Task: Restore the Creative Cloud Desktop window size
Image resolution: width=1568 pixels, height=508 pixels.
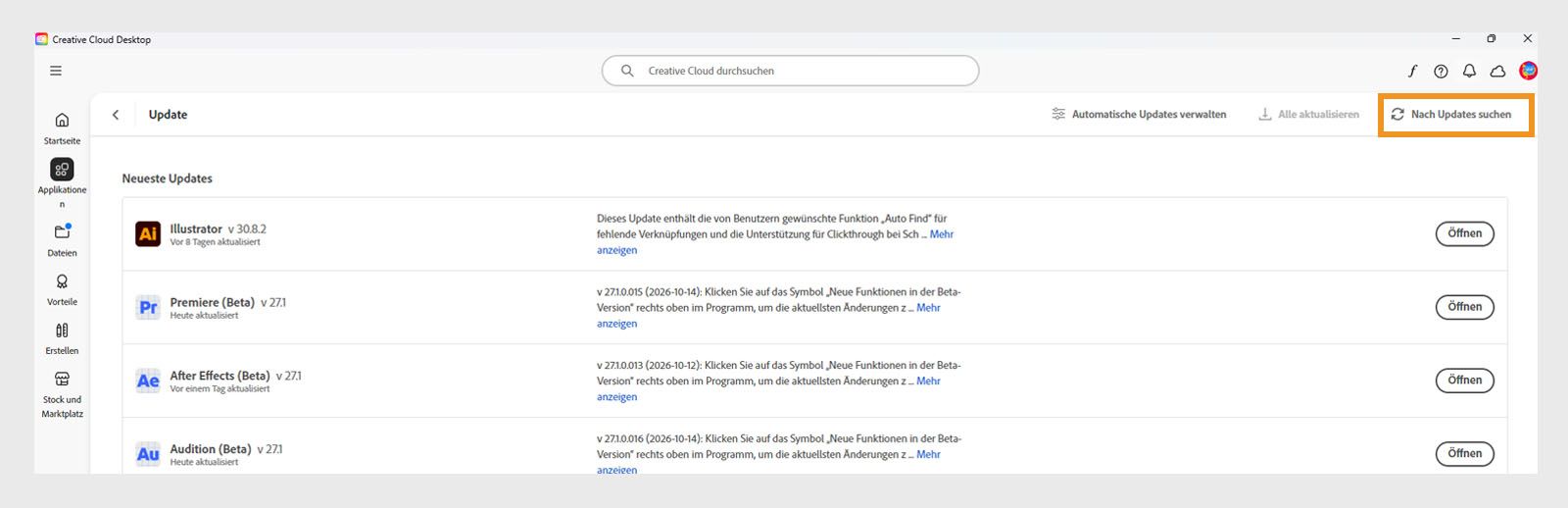Action: 1491,39
